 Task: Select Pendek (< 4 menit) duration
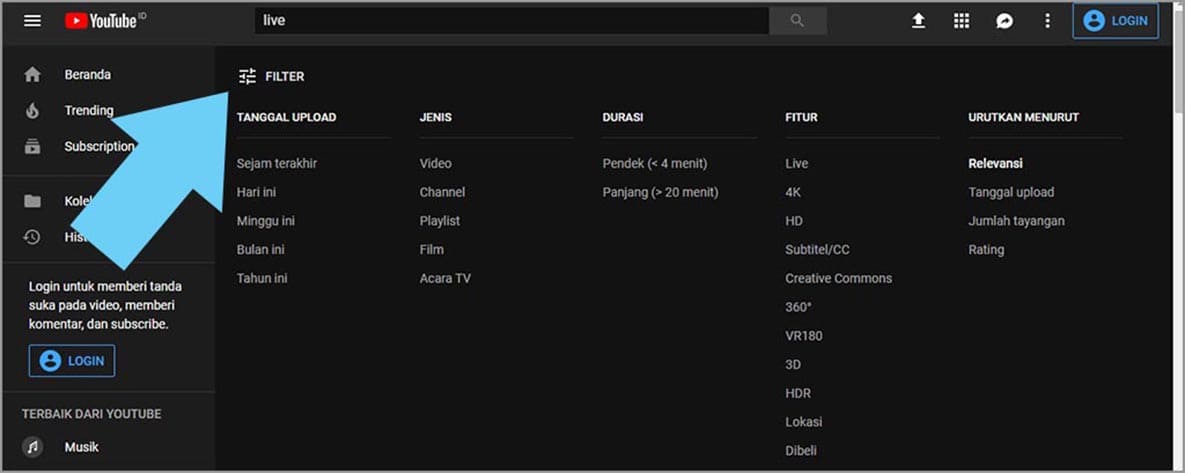click(654, 164)
